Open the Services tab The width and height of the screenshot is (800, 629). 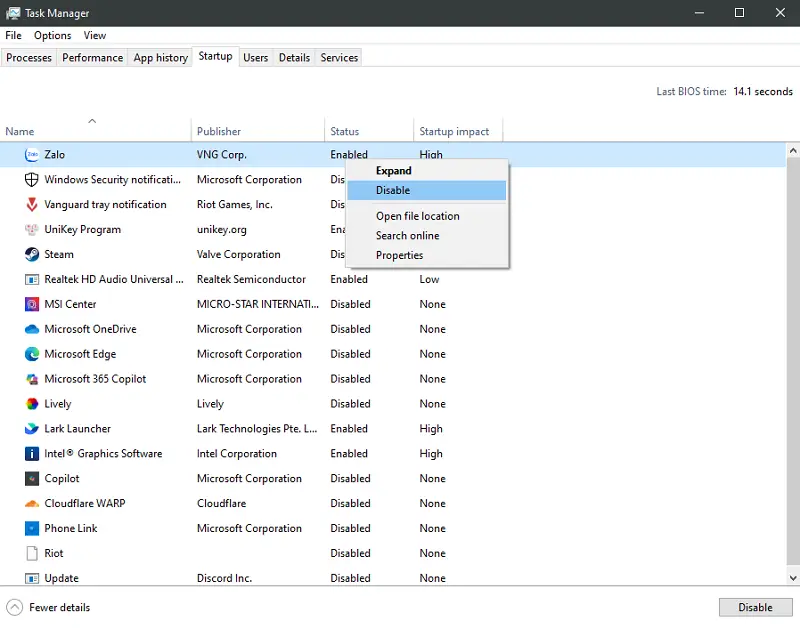click(x=339, y=58)
